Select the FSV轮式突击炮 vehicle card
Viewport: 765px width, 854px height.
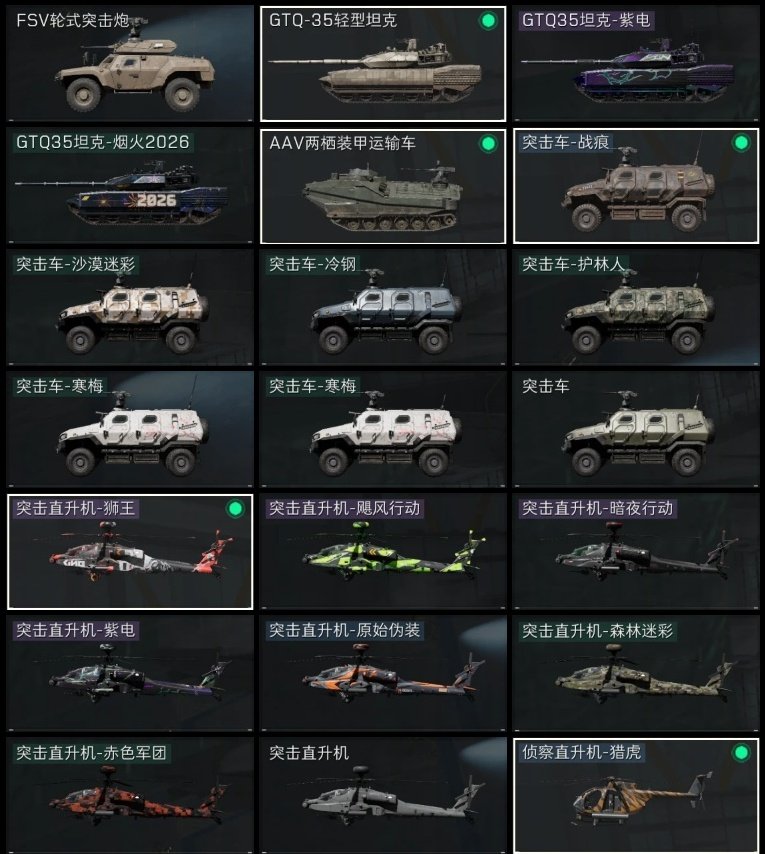pyautogui.click(x=130, y=64)
